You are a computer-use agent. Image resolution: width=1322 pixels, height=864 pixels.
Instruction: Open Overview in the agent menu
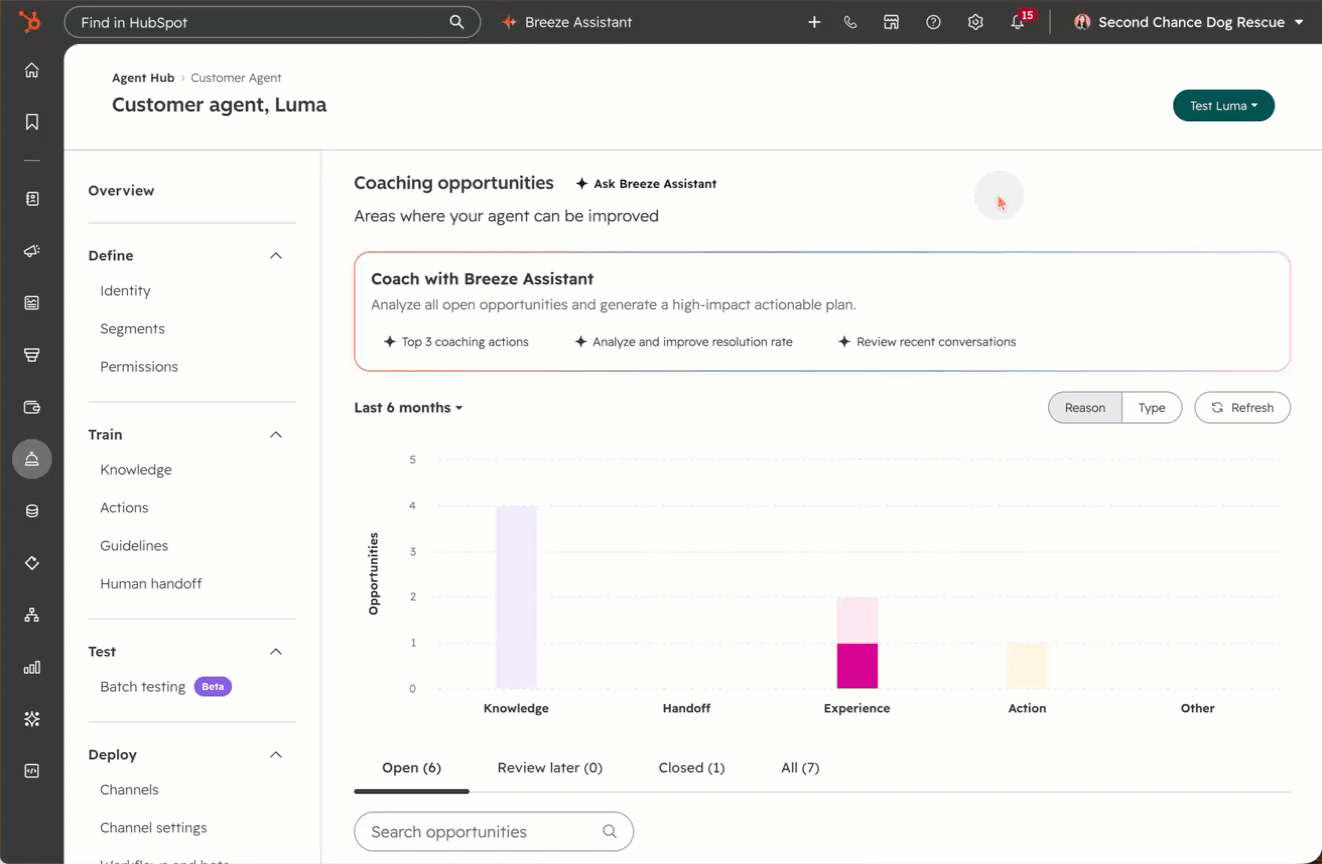[x=121, y=191]
